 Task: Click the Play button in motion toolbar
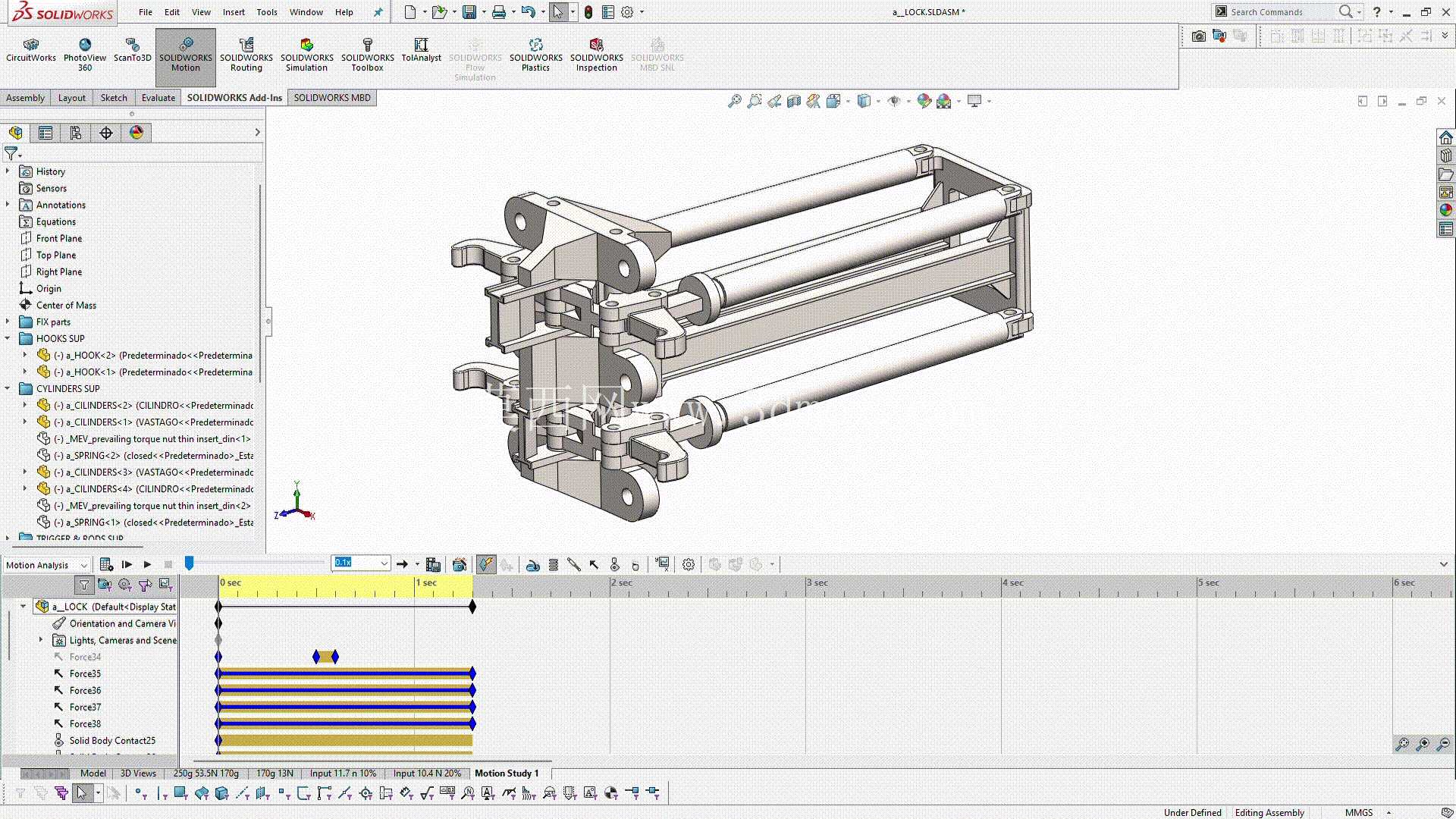tap(147, 564)
